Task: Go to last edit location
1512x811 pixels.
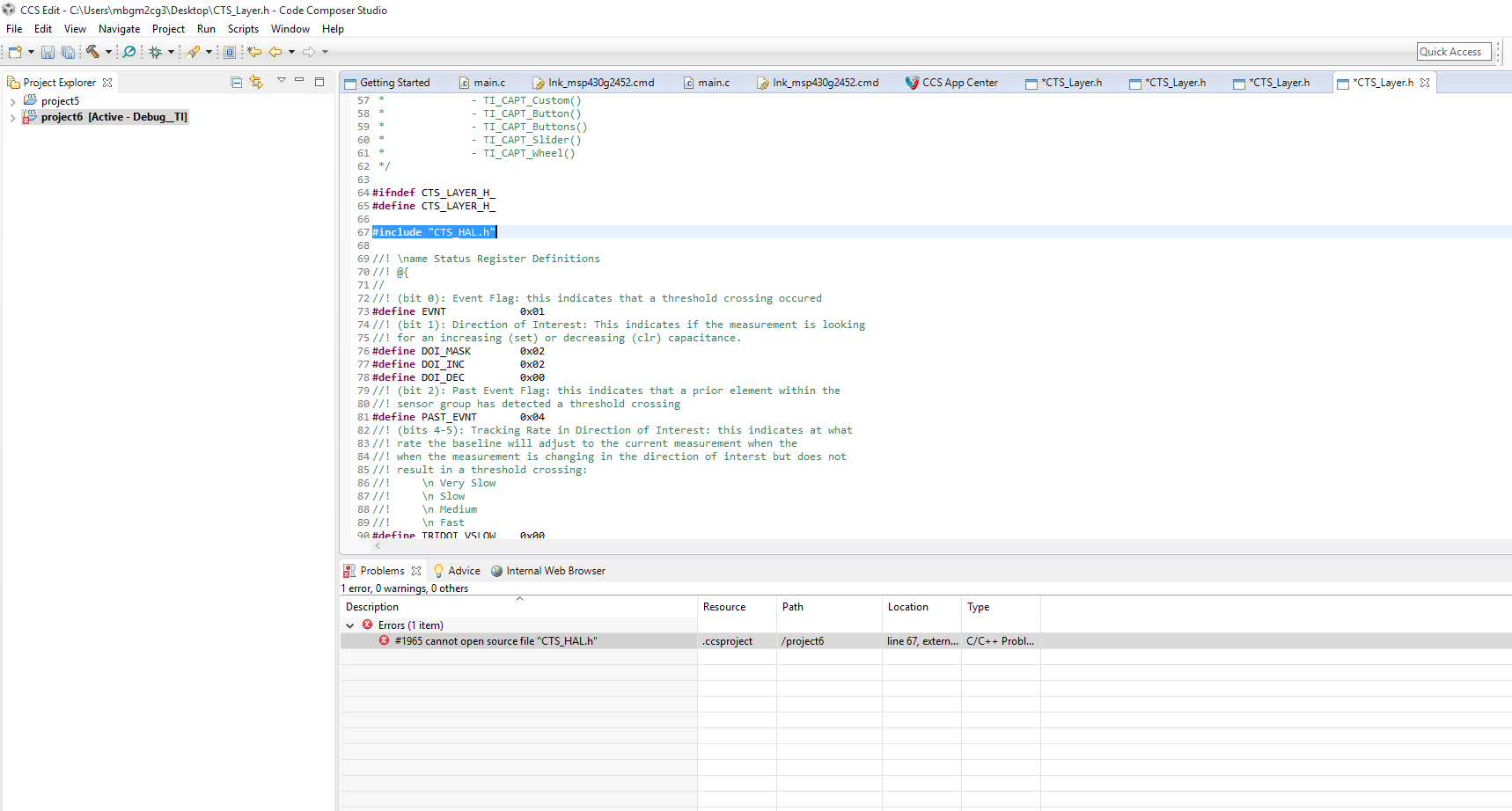Action: click(254, 52)
